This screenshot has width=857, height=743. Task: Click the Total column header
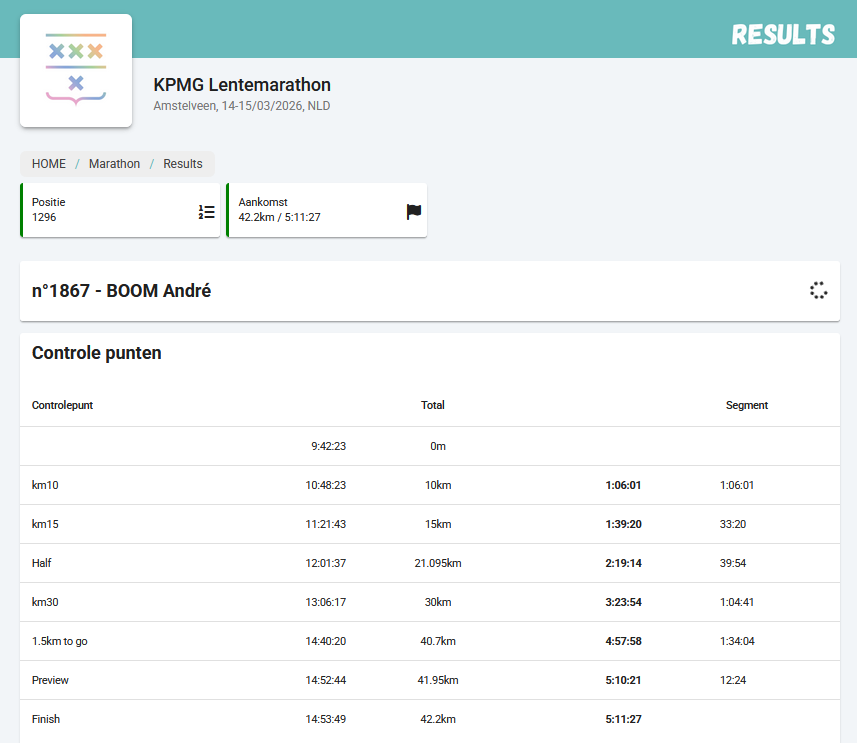[432, 405]
